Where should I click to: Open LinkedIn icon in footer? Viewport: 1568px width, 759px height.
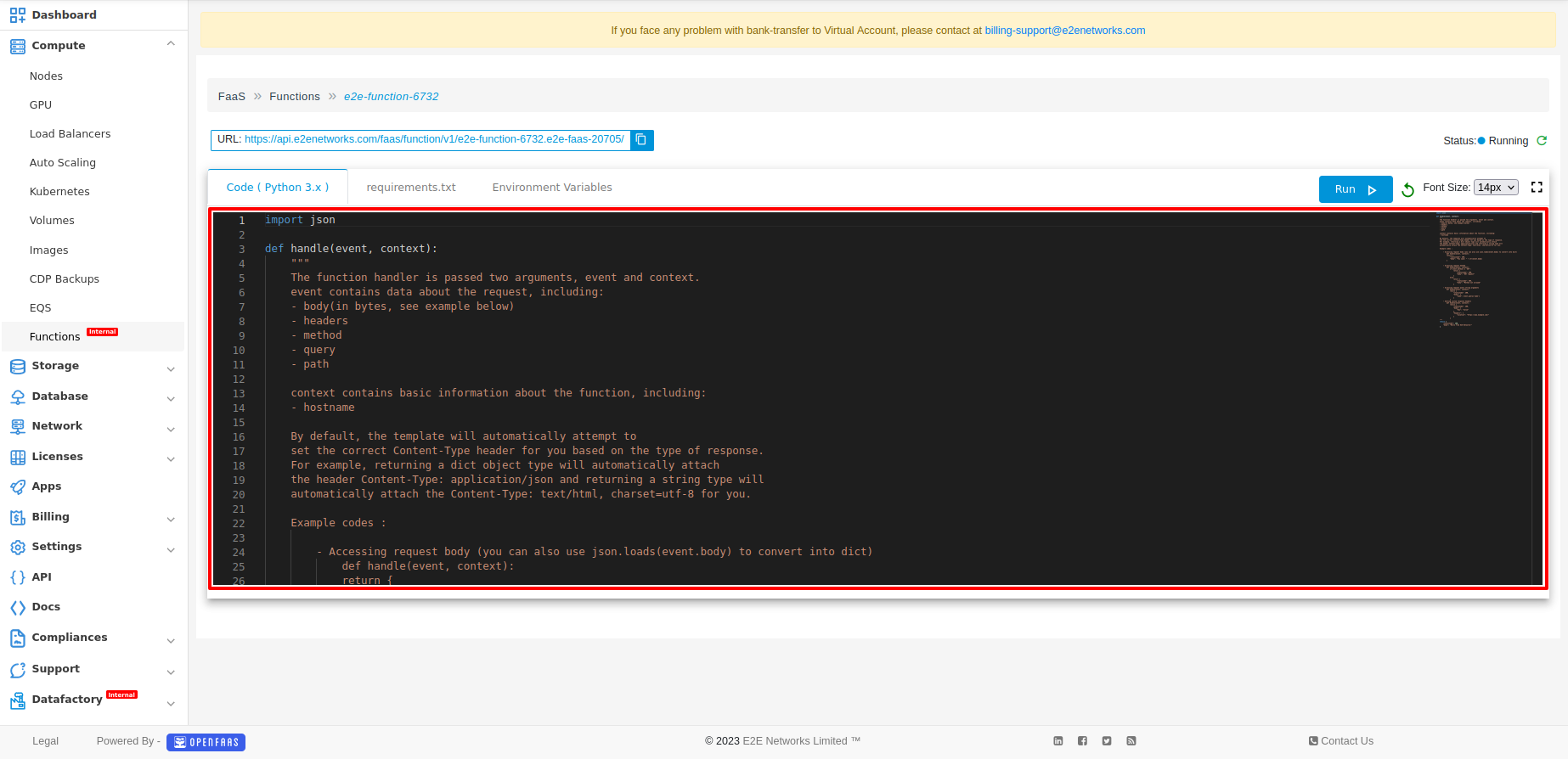click(1058, 741)
